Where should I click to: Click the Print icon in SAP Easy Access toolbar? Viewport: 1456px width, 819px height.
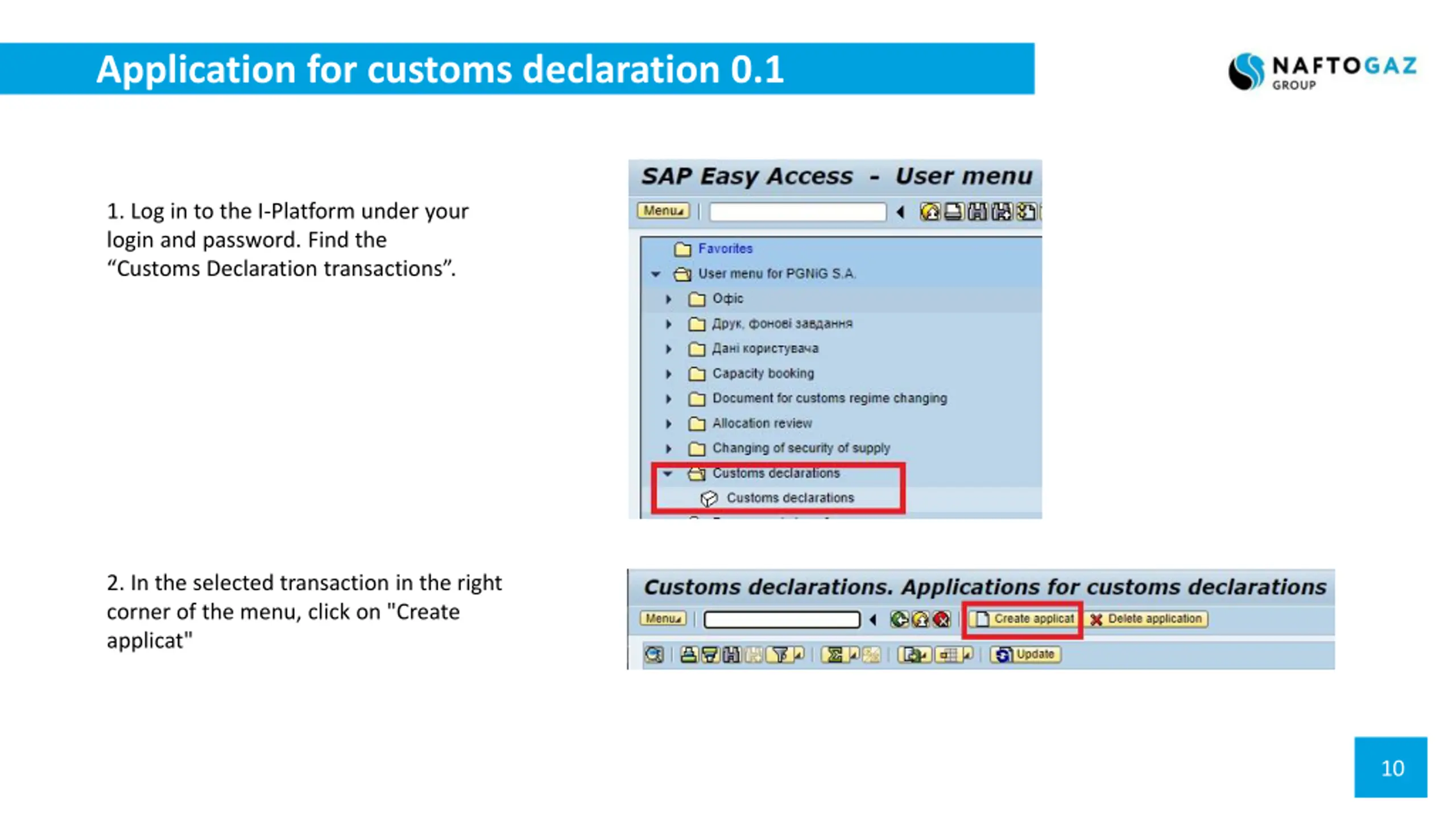click(953, 212)
